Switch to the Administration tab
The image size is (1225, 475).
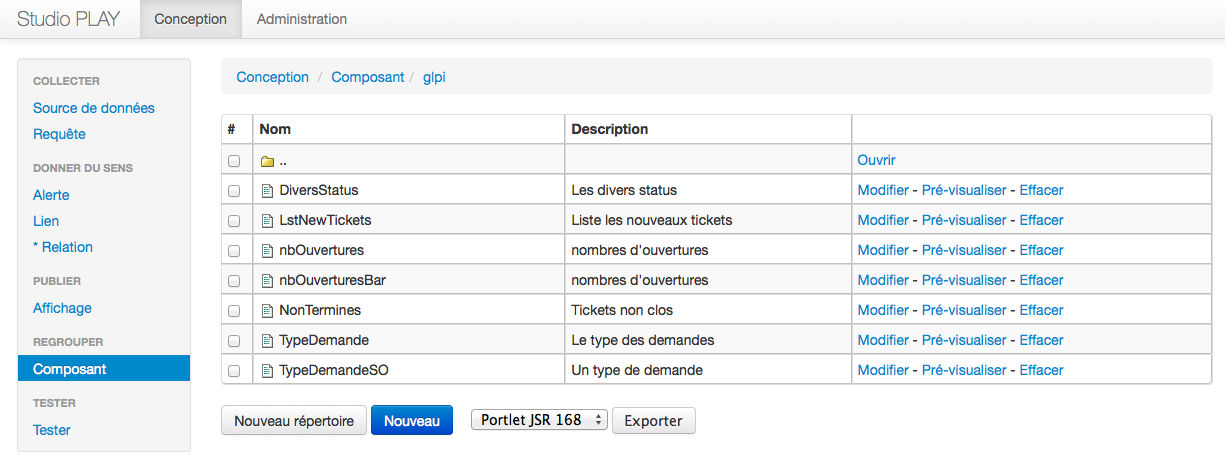coord(302,19)
